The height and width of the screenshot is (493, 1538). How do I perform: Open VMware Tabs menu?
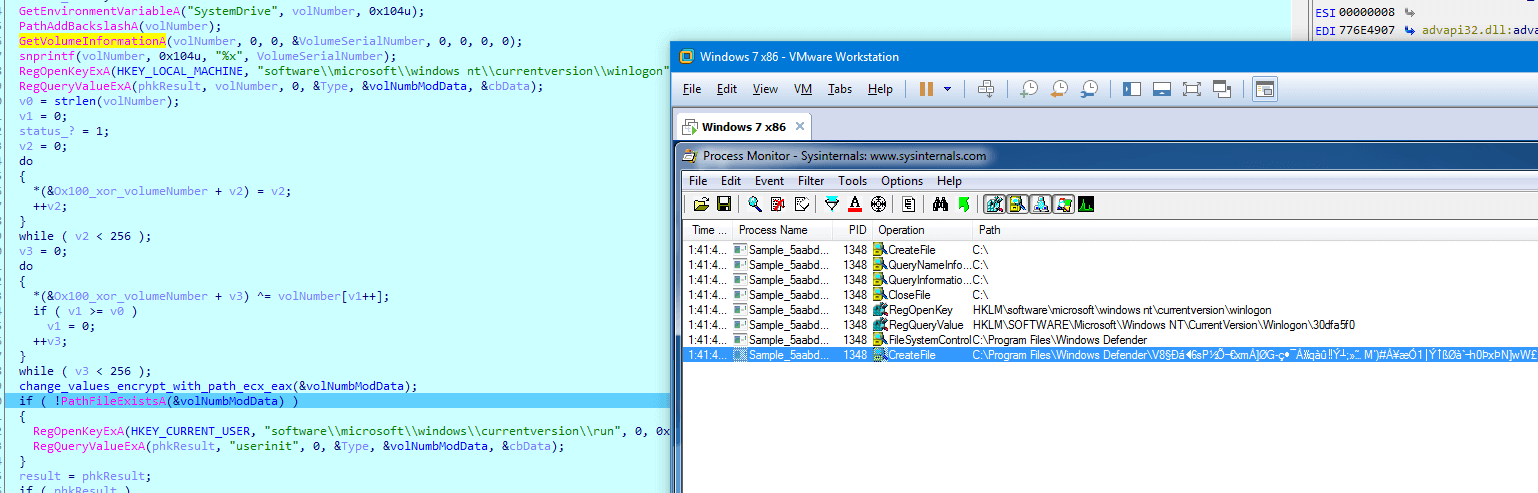pyautogui.click(x=840, y=89)
